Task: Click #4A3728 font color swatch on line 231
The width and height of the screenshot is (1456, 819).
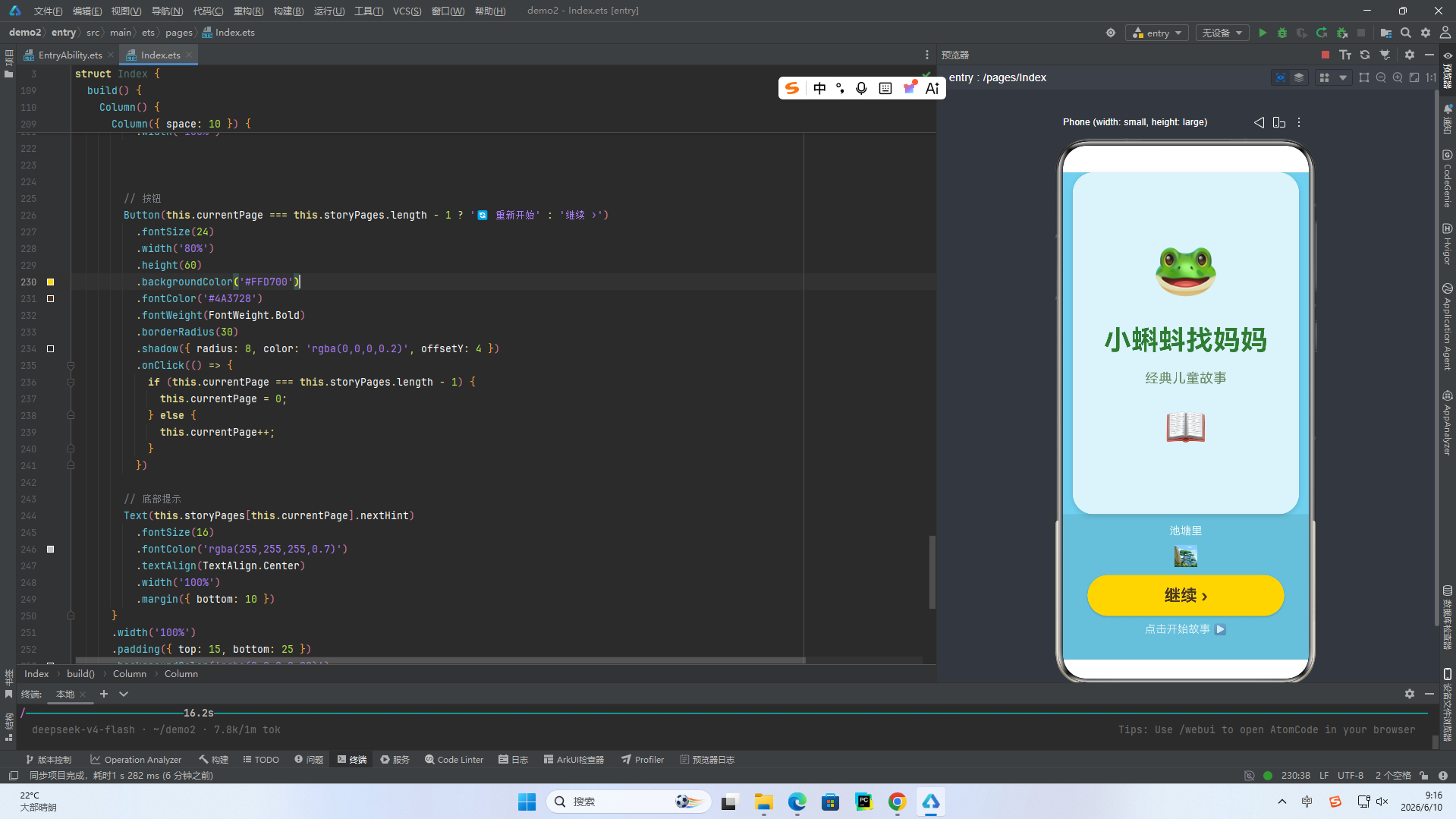Action: (51, 298)
